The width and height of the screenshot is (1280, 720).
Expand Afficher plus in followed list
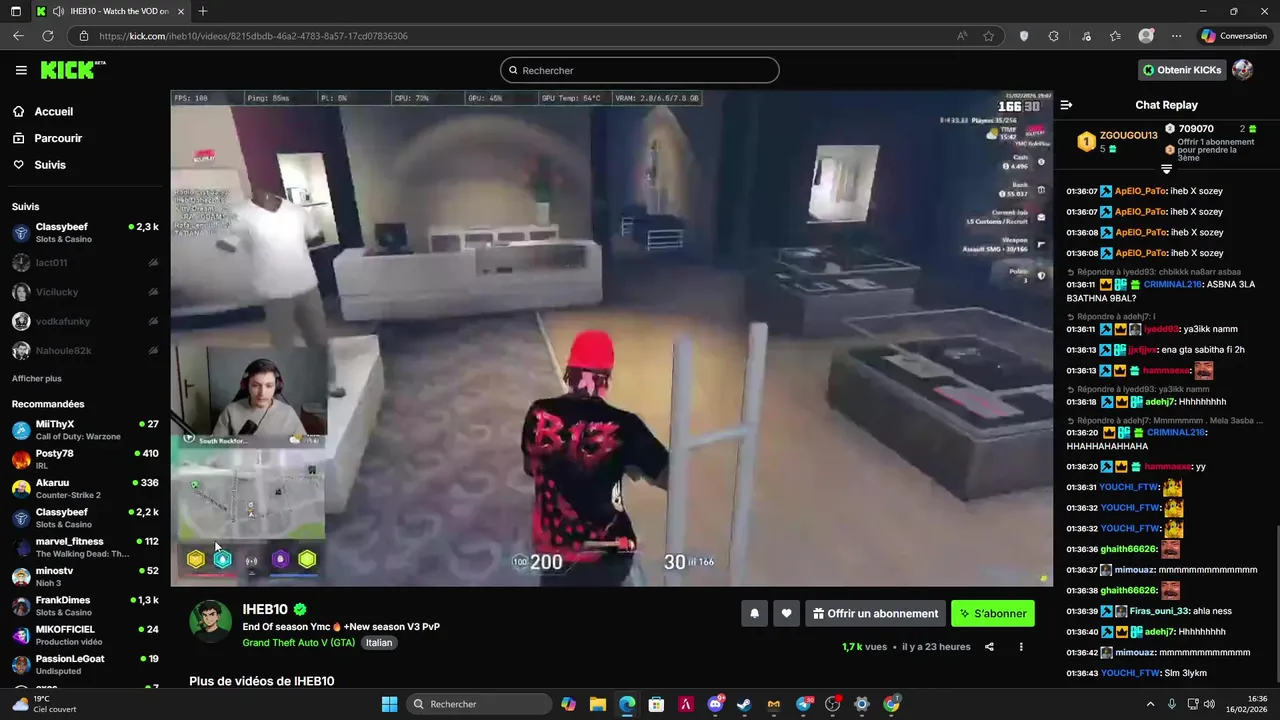tap(37, 379)
